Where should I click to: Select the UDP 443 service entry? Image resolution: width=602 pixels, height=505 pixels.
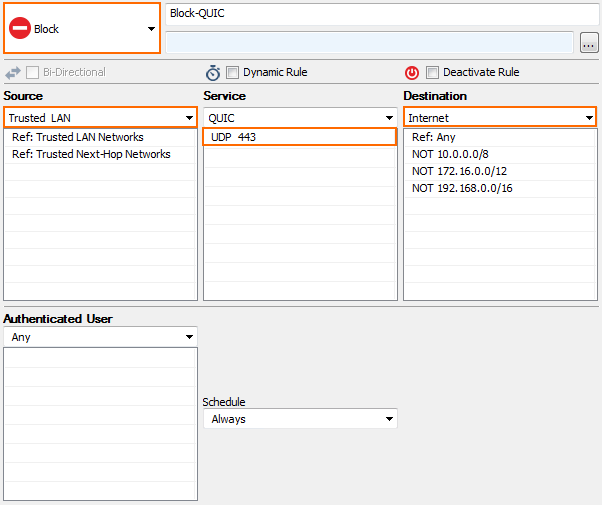click(299, 137)
